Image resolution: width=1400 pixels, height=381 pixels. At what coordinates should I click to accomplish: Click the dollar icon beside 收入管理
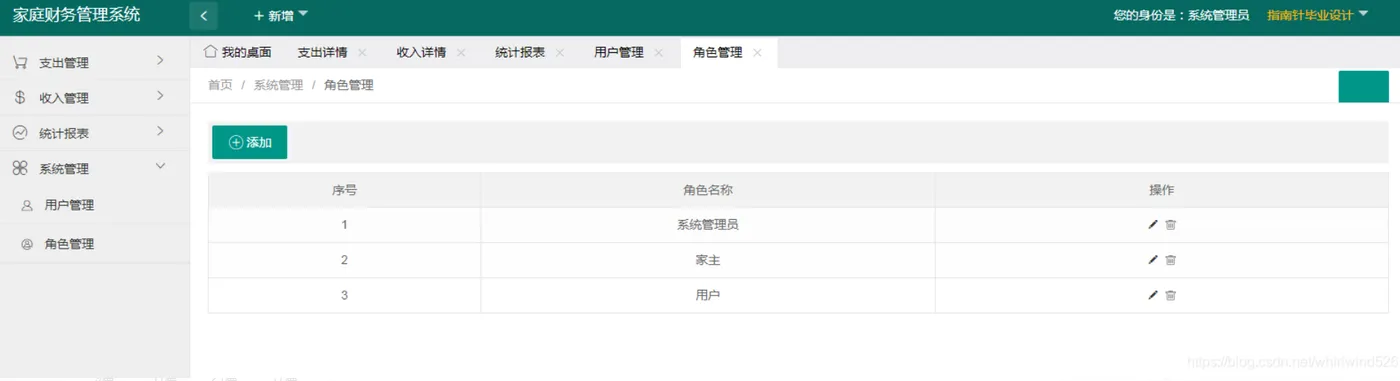point(20,97)
